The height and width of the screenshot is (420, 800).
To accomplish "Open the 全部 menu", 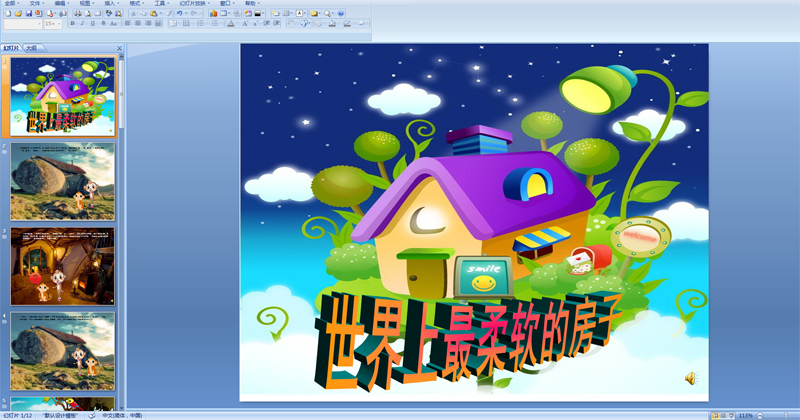I will pyautogui.click(x=10, y=4).
